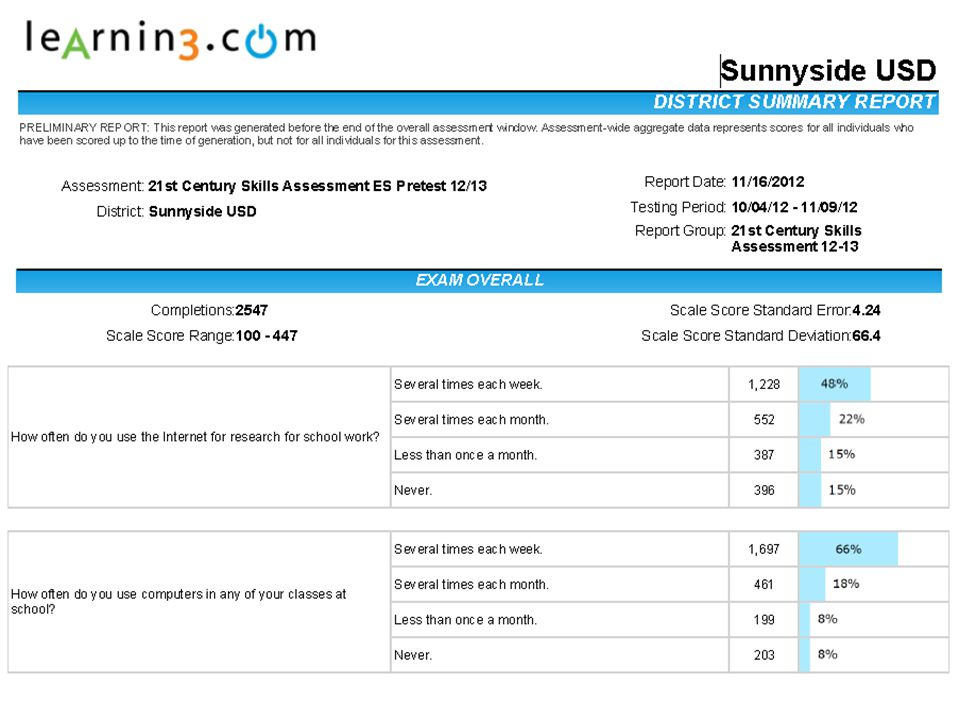
Task: Click the Sunnyside USD report title
Action: pyautogui.click(x=828, y=70)
